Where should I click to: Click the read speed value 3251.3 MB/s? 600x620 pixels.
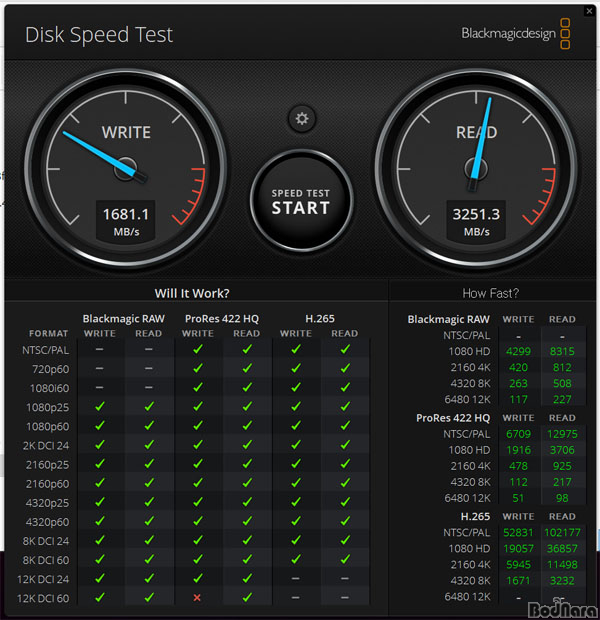click(476, 221)
